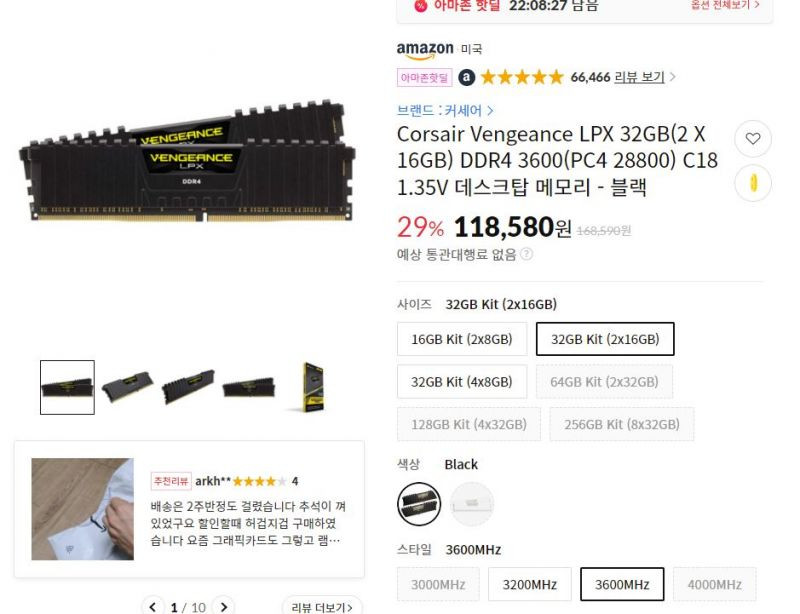Image resolution: width=800 pixels, height=614 pixels.
Task: Open 옵션 전체보기 option list
Action: [x=725, y=5]
